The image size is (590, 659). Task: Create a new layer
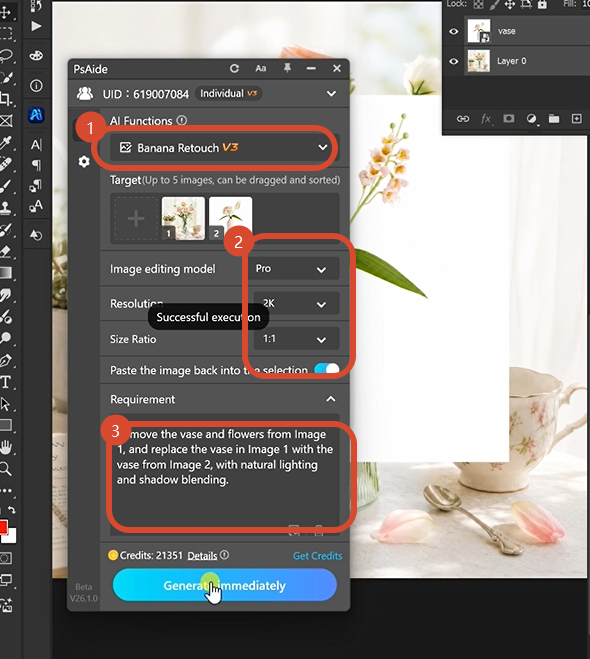coord(577,119)
